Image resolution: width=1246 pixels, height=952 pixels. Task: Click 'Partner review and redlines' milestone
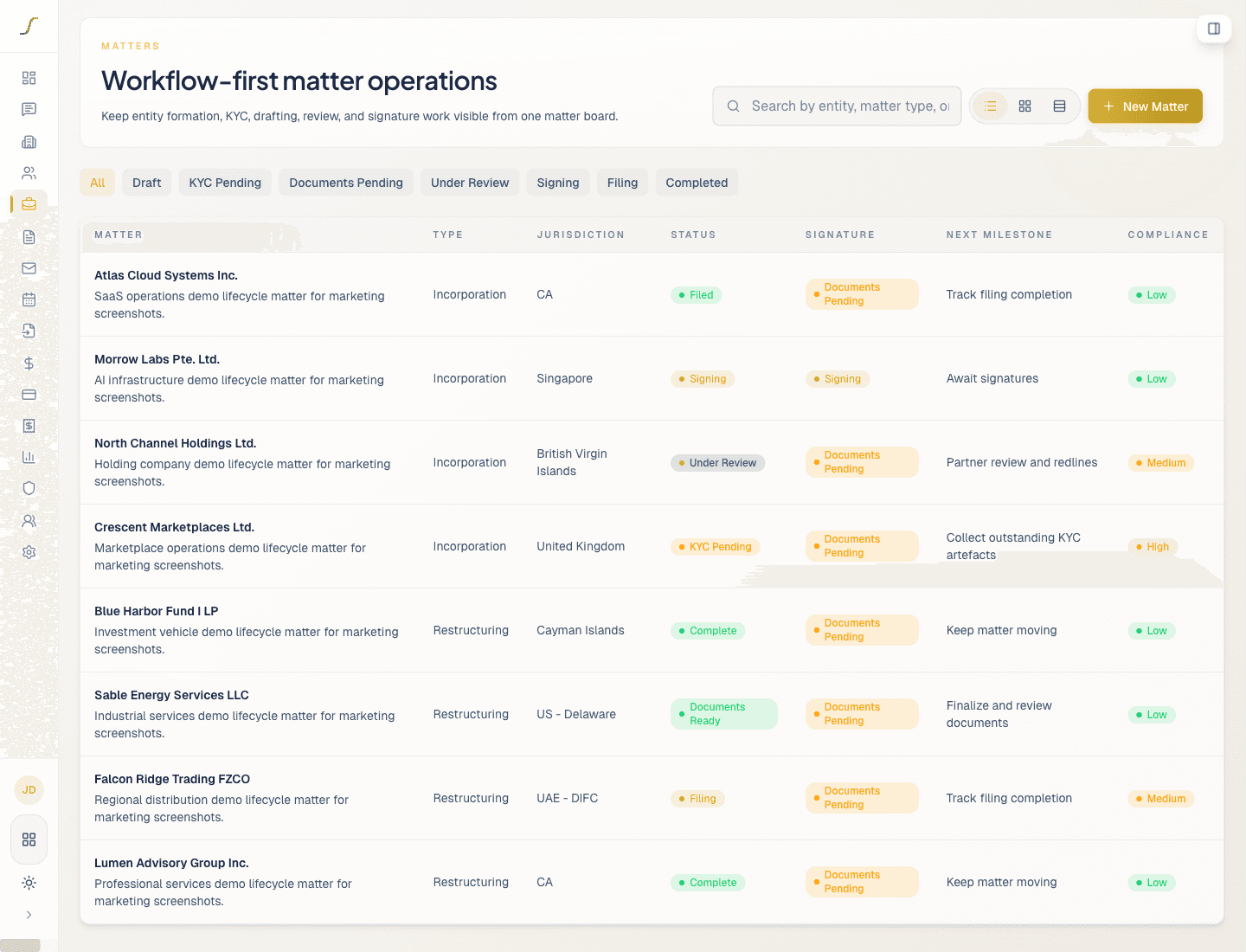pos(1022,463)
